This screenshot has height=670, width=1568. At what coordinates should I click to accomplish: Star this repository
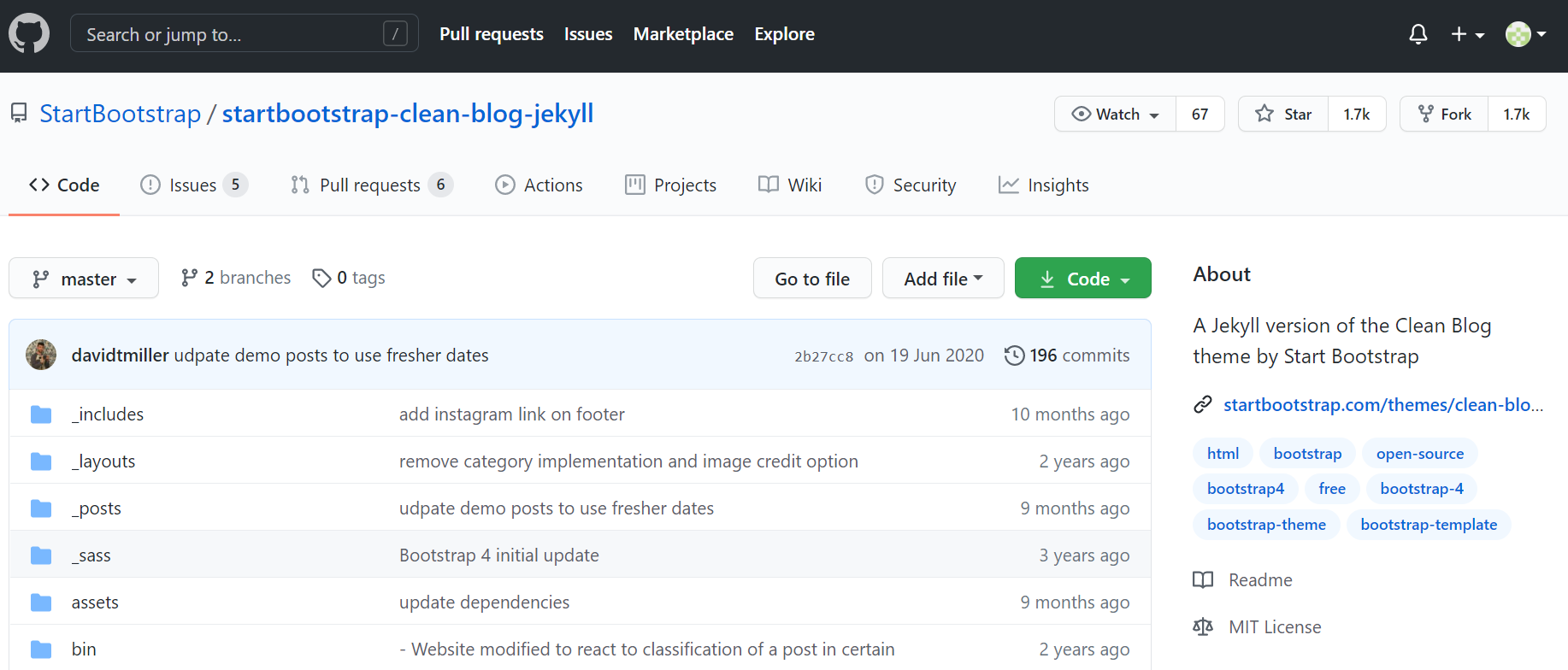[1283, 114]
